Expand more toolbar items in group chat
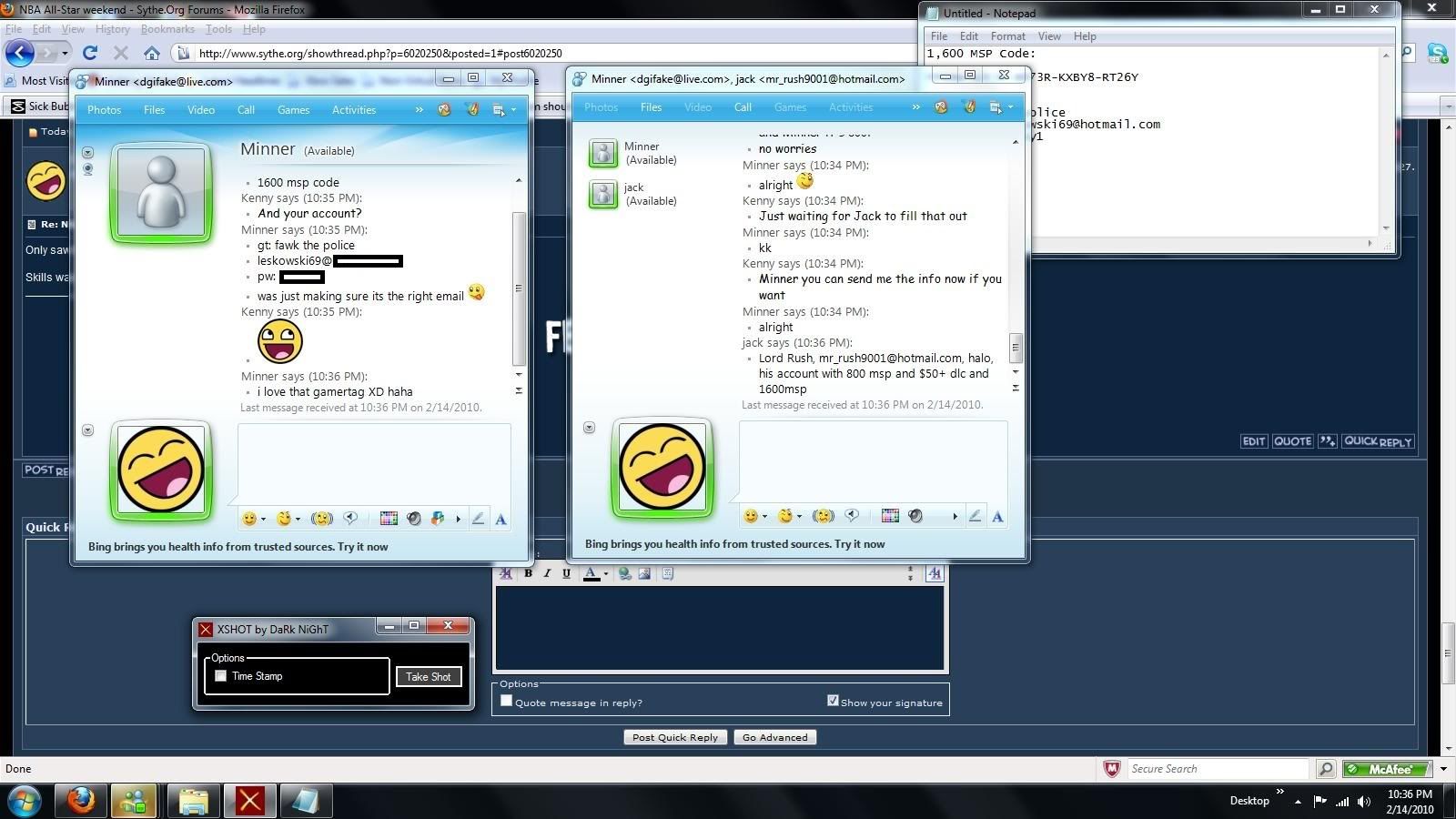The width and height of the screenshot is (1456, 819). (915, 106)
